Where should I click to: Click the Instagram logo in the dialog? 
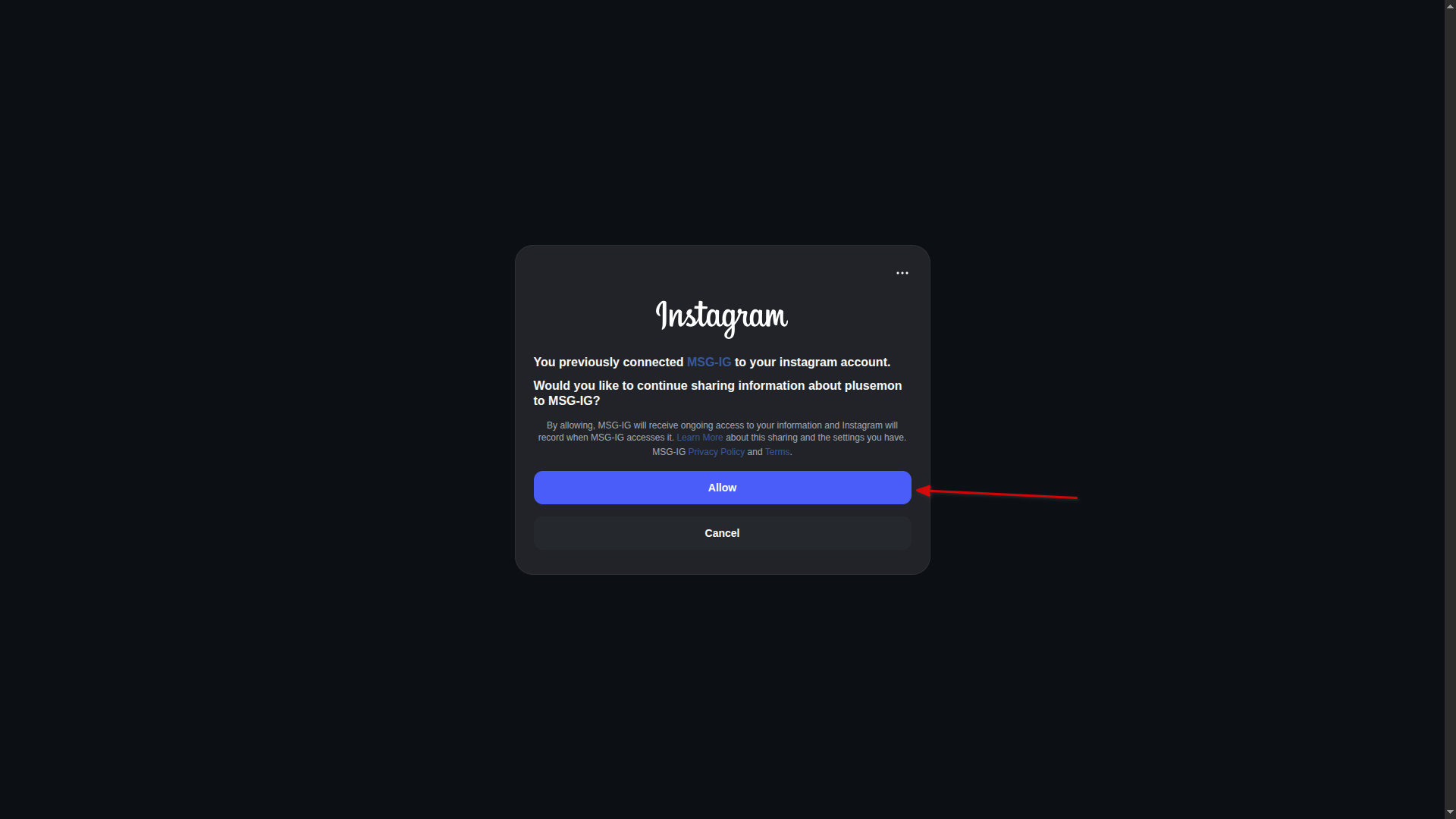(722, 318)
